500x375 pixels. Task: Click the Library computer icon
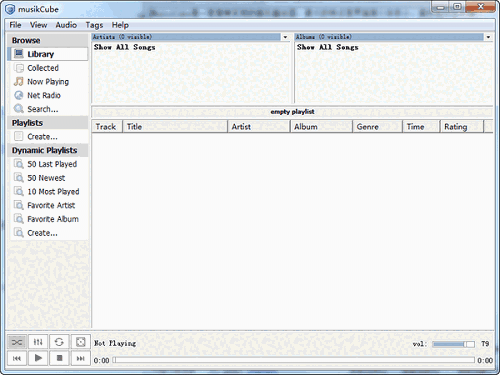point(19,54)
